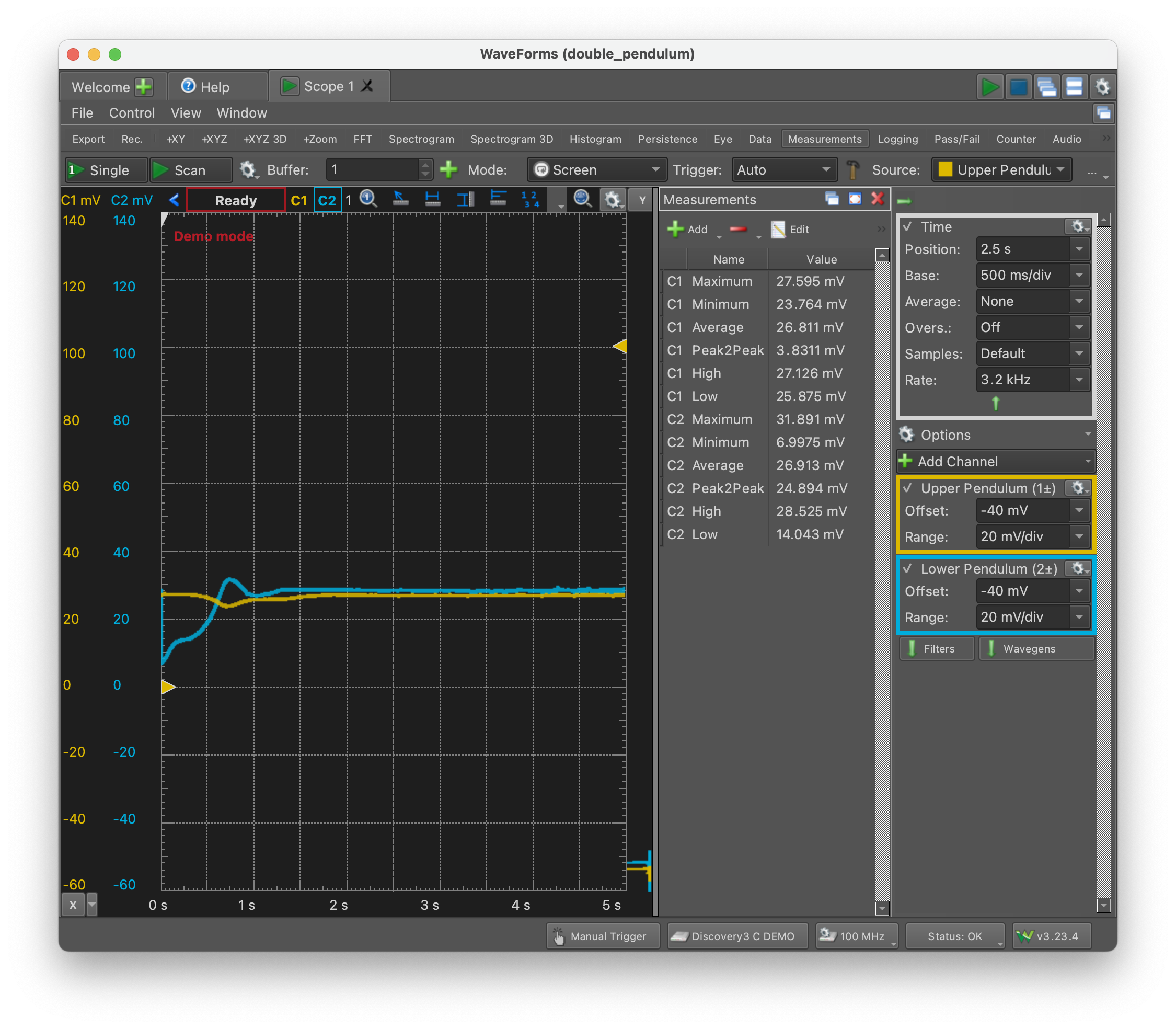Open the Base 500 ms/div dropdown

tap(1032, 275)
